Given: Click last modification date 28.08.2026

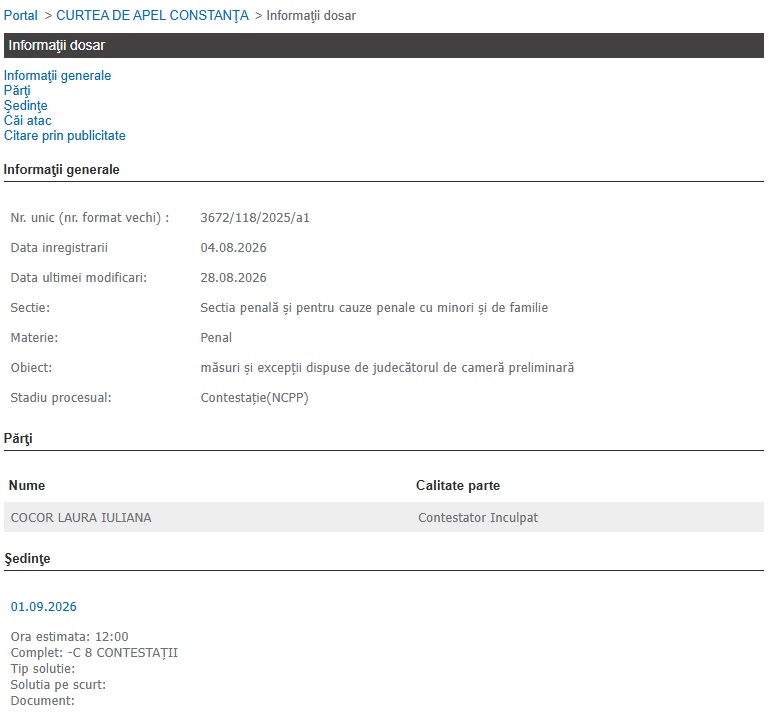Looking at the screenshot, I should (x=233, y=278).
